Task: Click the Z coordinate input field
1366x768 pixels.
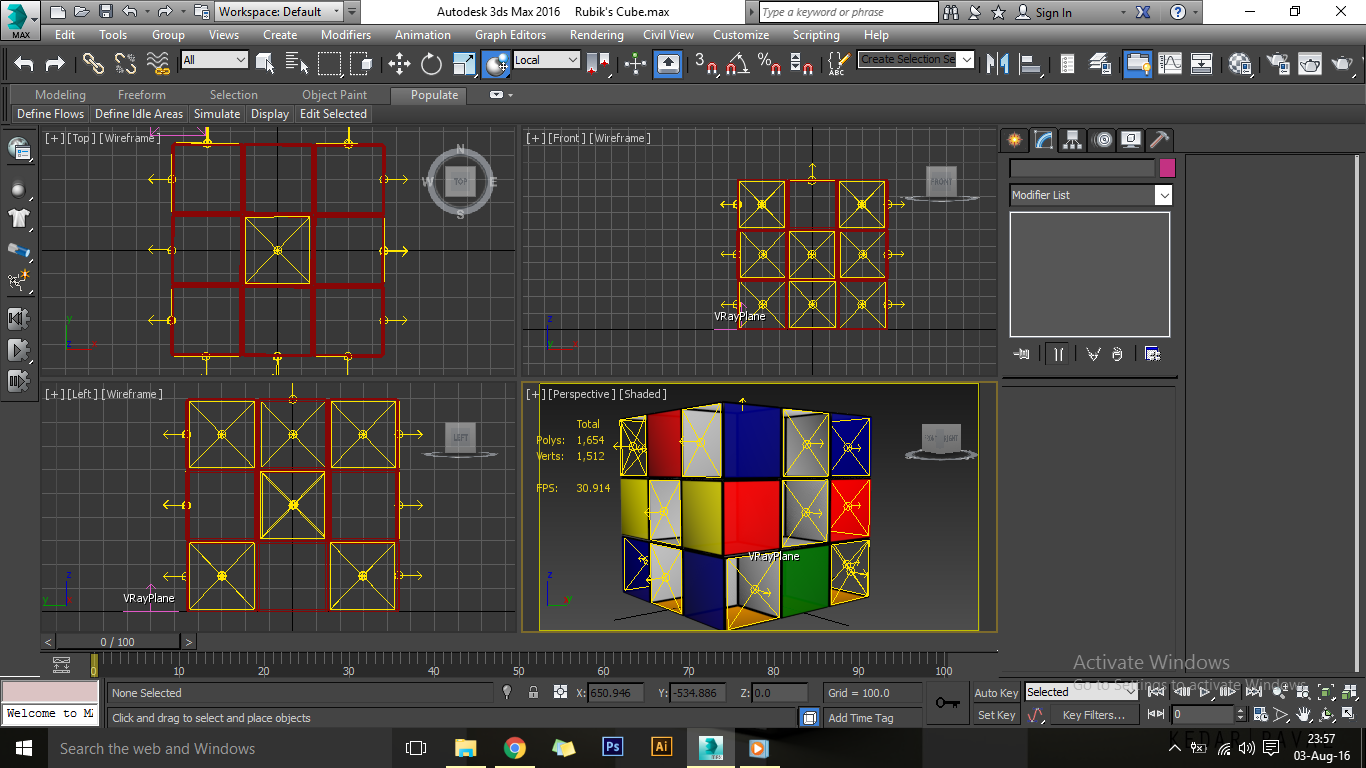Action: 778,692
